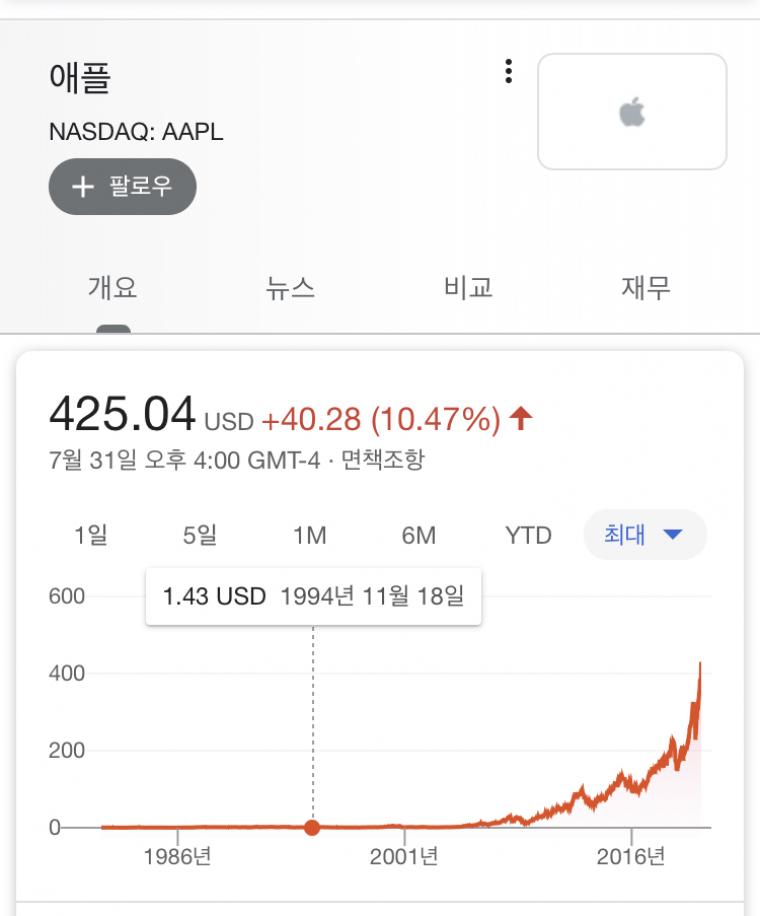This screenshot has width=760, height=916.
Task: Go to the 재무 tab
Action: pyautogui.click(x=645, y=289)
